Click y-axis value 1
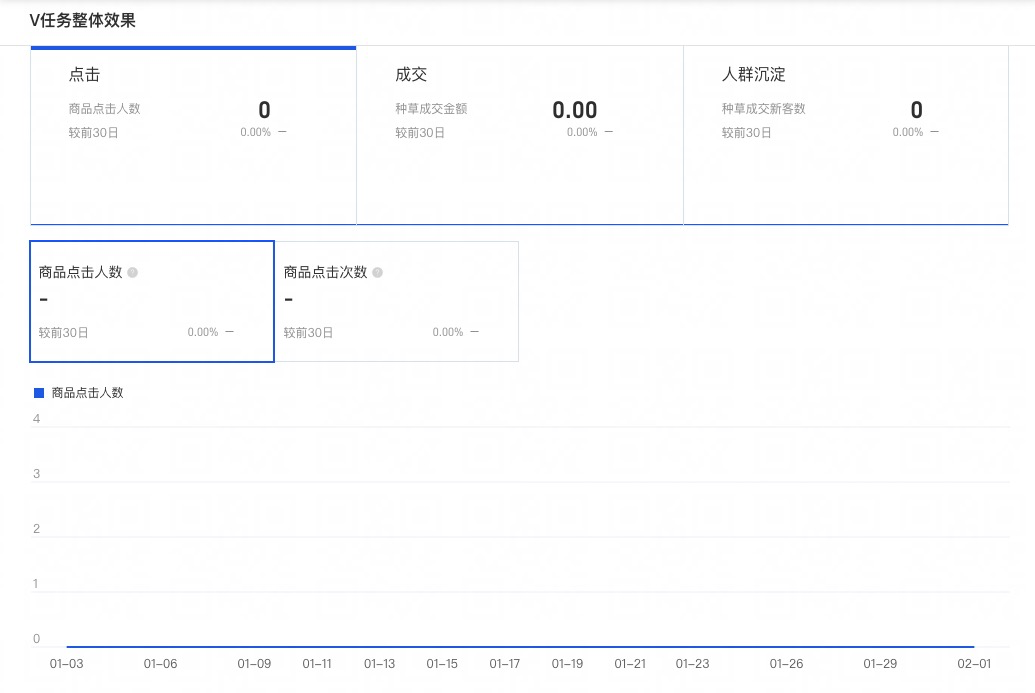The height and width of the screenshot is (693, 1035). [36, 584]
